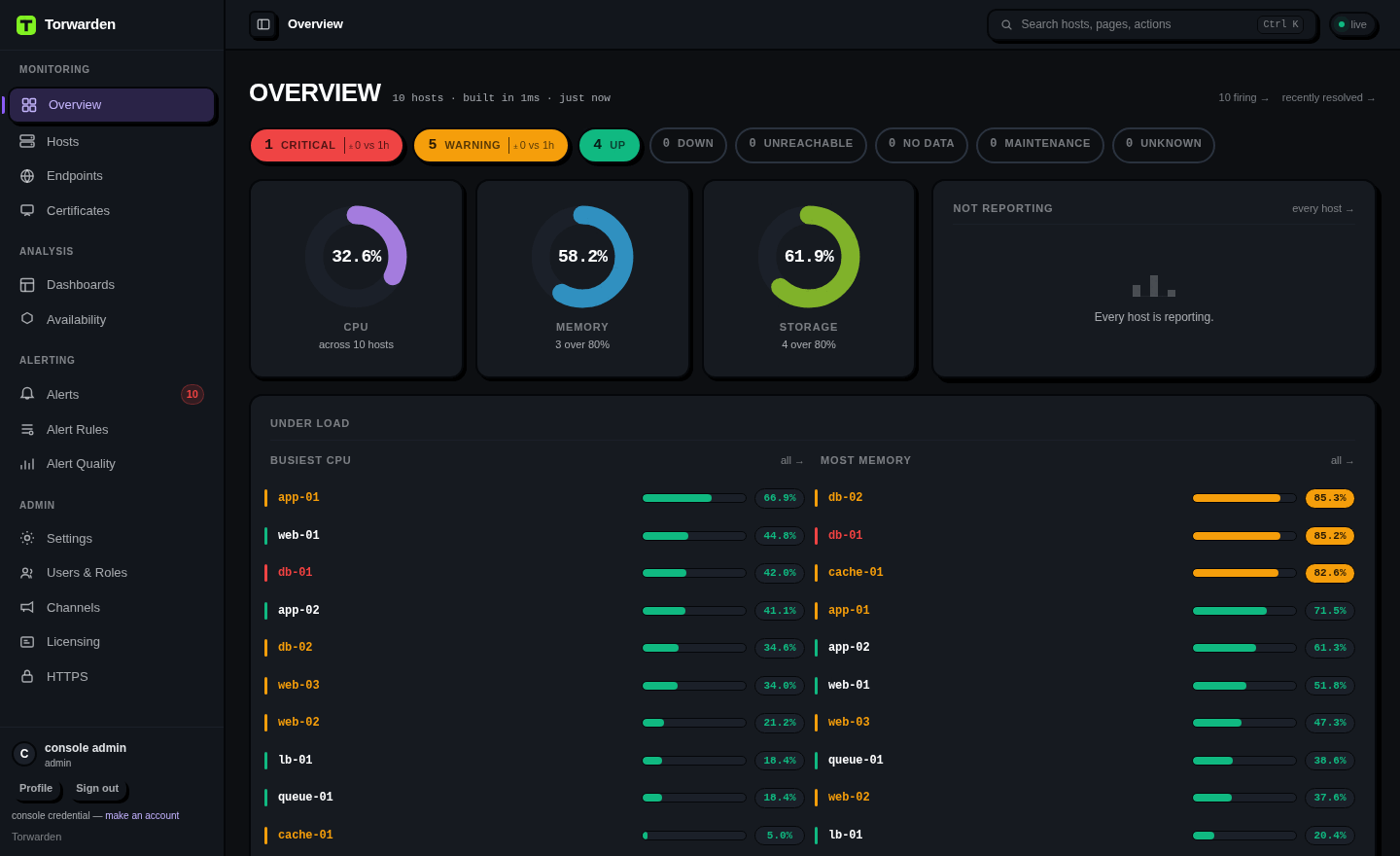Select the Licensing card icon
Screen dimensions: 1400x856
click(27, 642)
